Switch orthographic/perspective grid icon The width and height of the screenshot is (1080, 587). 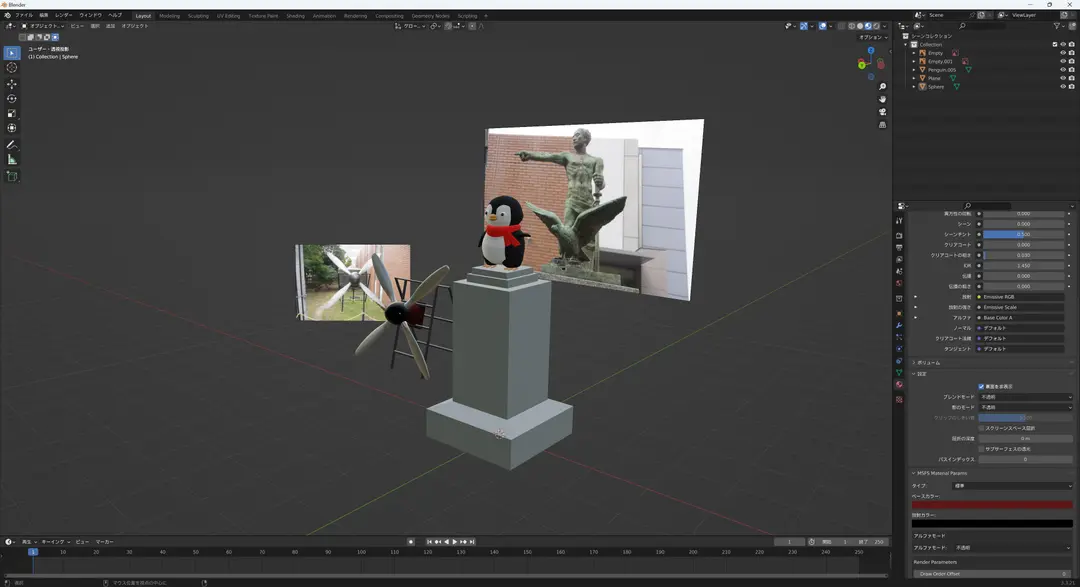[x=882, y=125]
